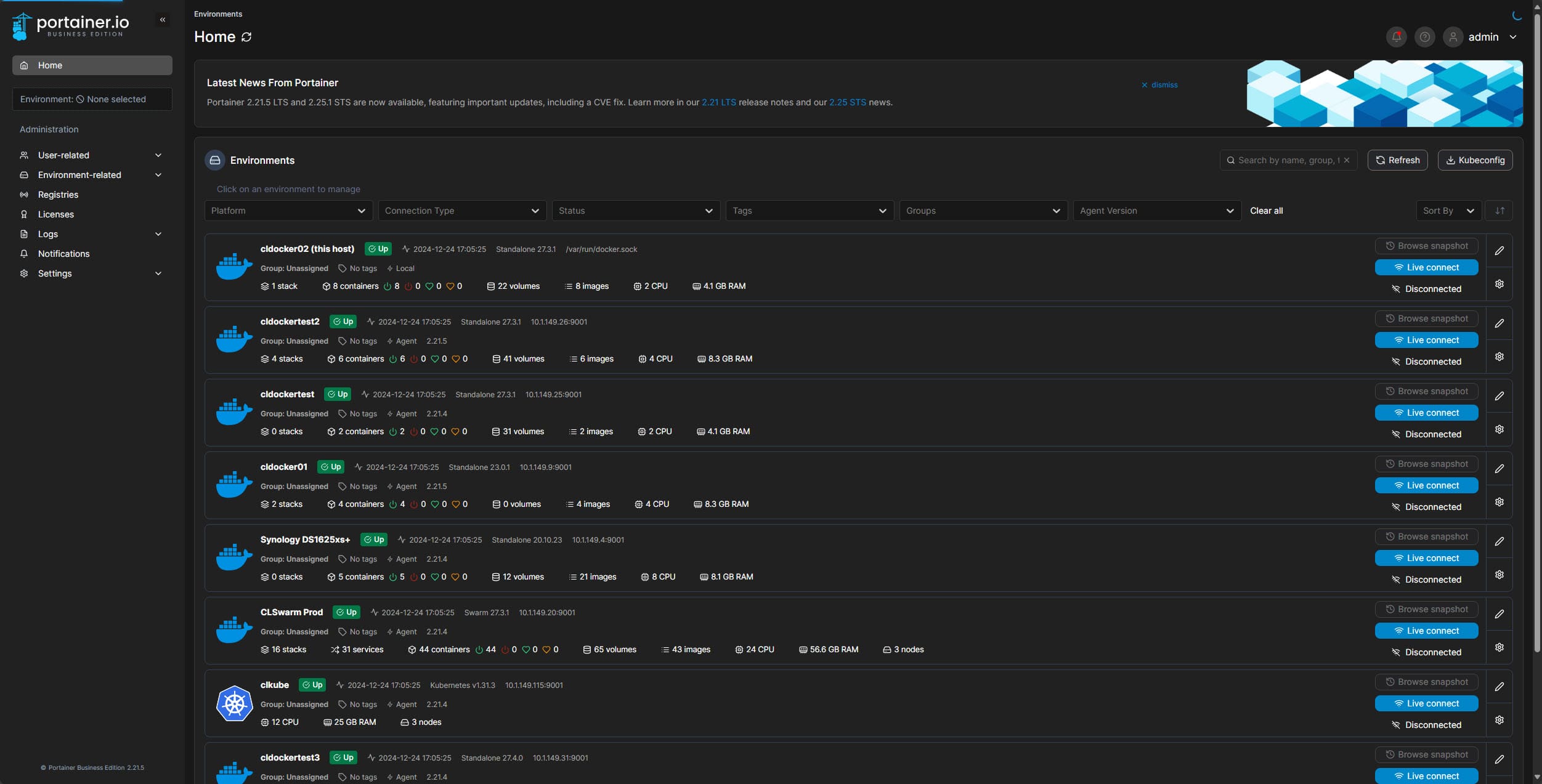The image size is (1542, 784).
Task: Live connect to cldocker02 environment
Action: point(1426,267)
